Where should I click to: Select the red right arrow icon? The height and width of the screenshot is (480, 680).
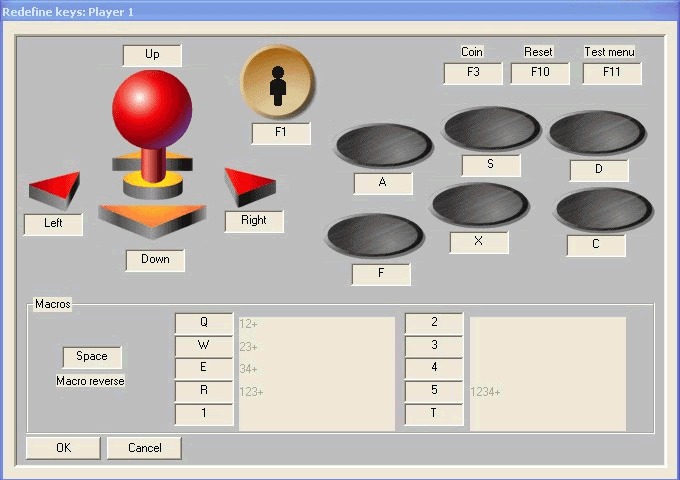[248, 184]
